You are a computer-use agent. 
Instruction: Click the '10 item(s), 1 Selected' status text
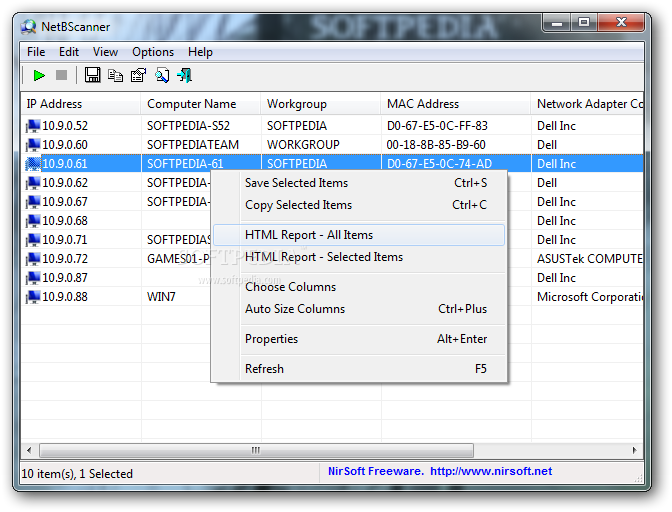[x=77, y=474]
